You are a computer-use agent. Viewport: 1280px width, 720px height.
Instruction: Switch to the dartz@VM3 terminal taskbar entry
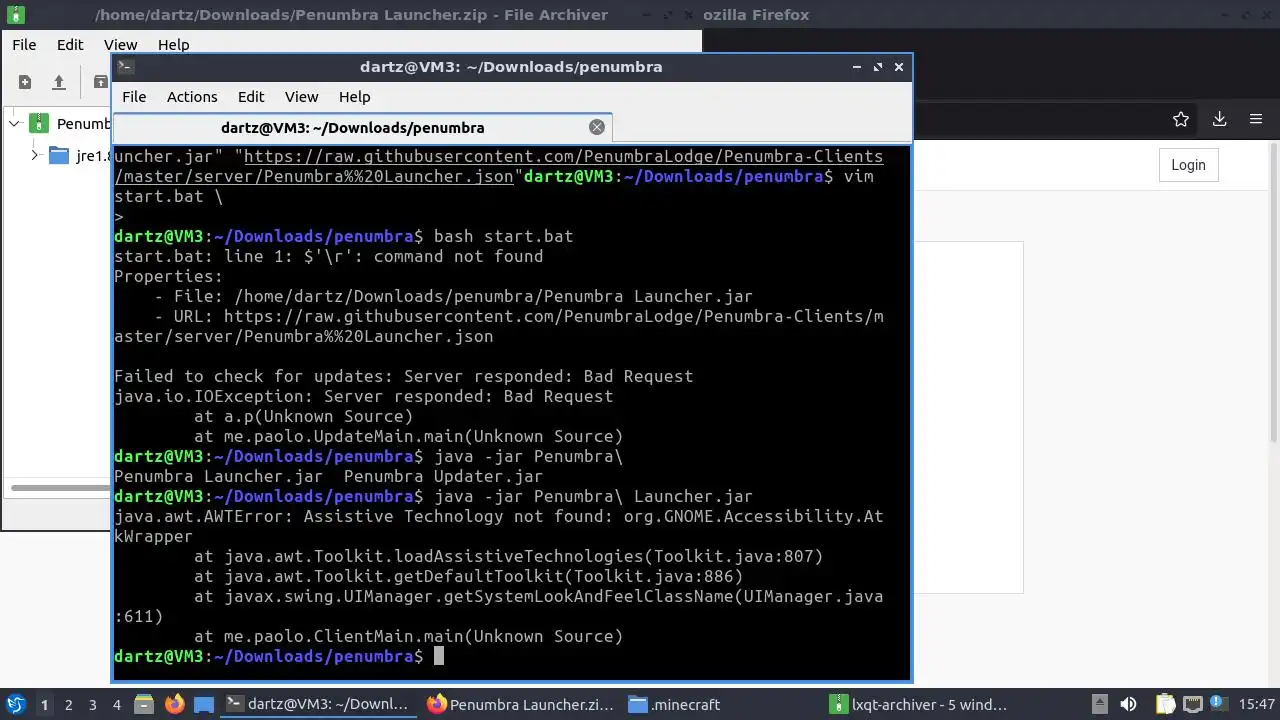coord(316,704)
